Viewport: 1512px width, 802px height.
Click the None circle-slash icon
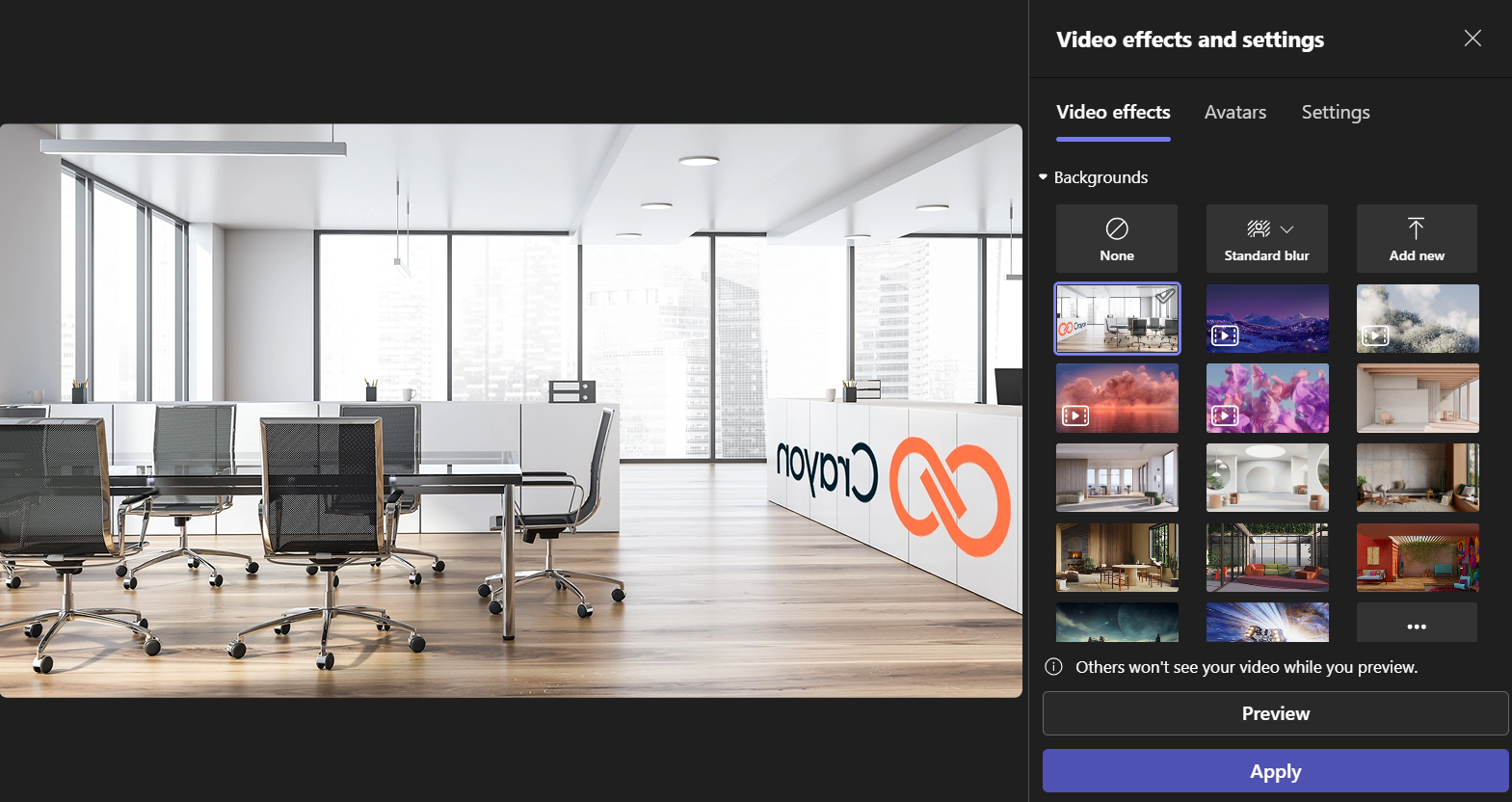1117,228
